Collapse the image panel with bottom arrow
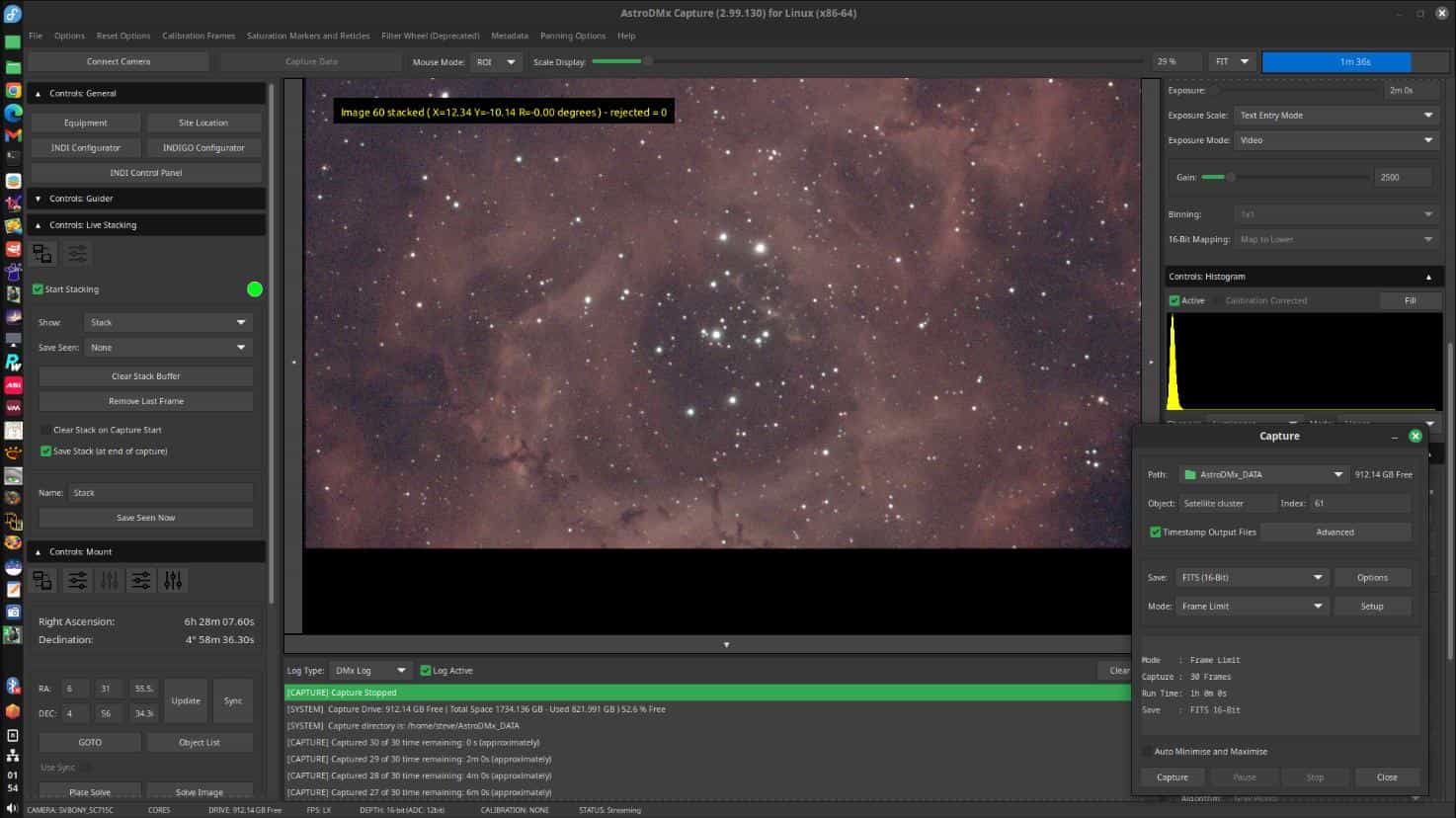 [x=726, y=645]
